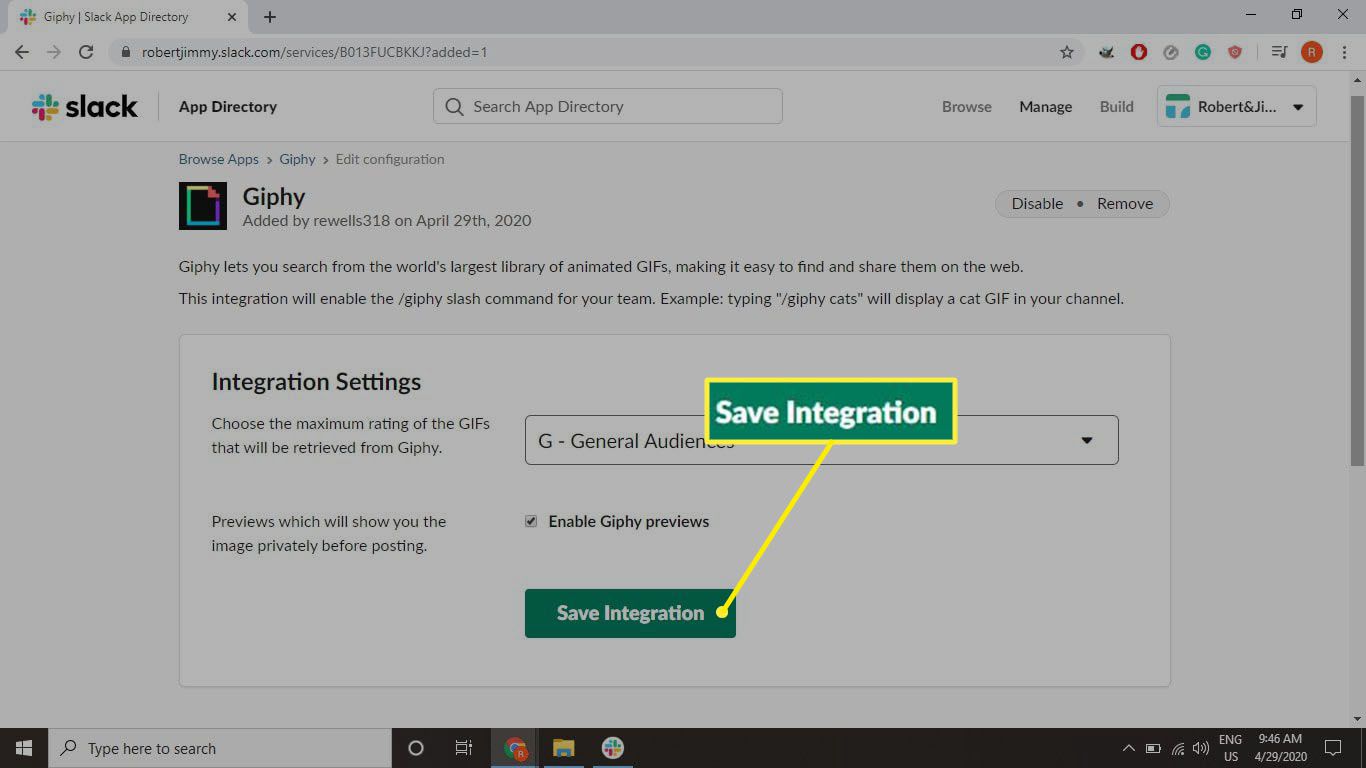Click the Giphy breadcrumb link
This screenshot has height=768, width=1366.
click(297, 159)
